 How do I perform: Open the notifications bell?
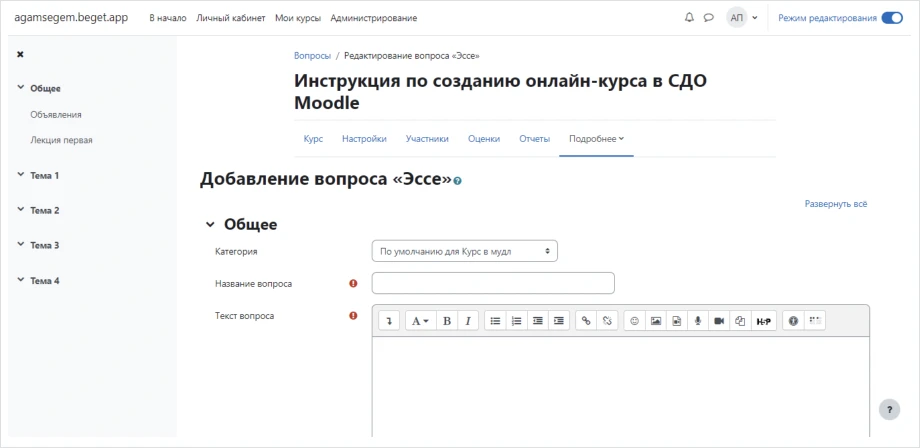pos(689,18)
